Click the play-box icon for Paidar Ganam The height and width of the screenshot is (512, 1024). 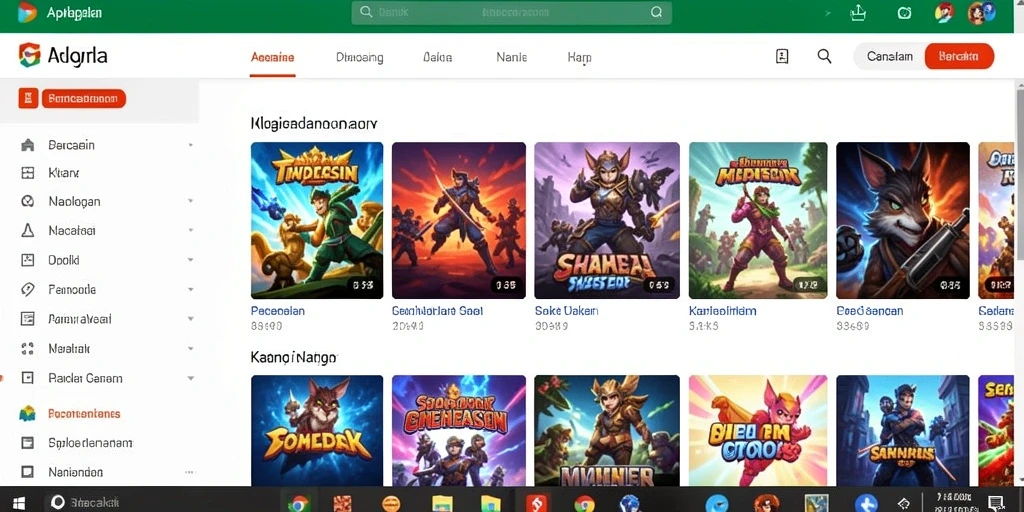point(27,377)
